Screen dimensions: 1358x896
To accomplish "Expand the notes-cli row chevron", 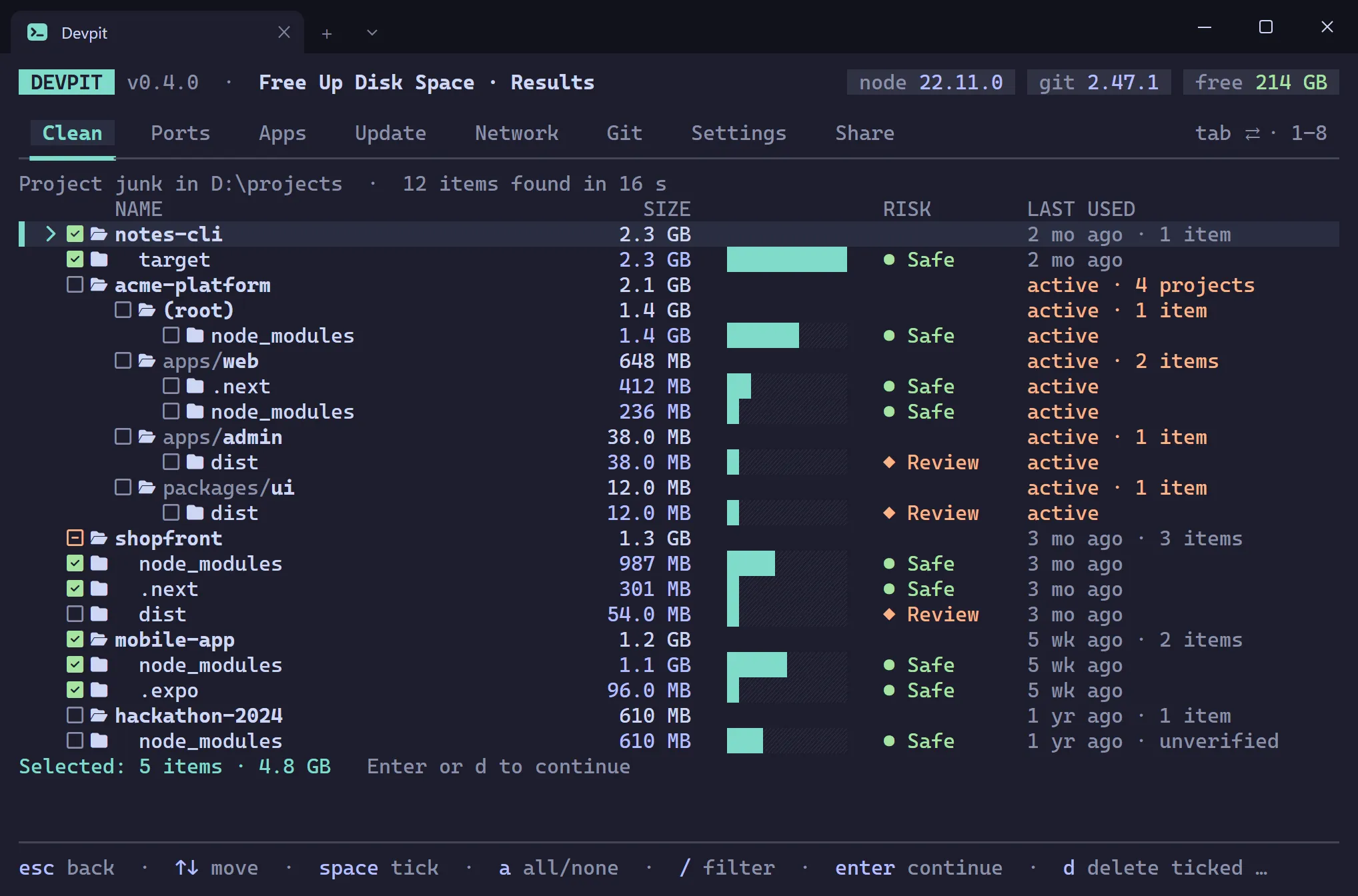I will 51,234.
